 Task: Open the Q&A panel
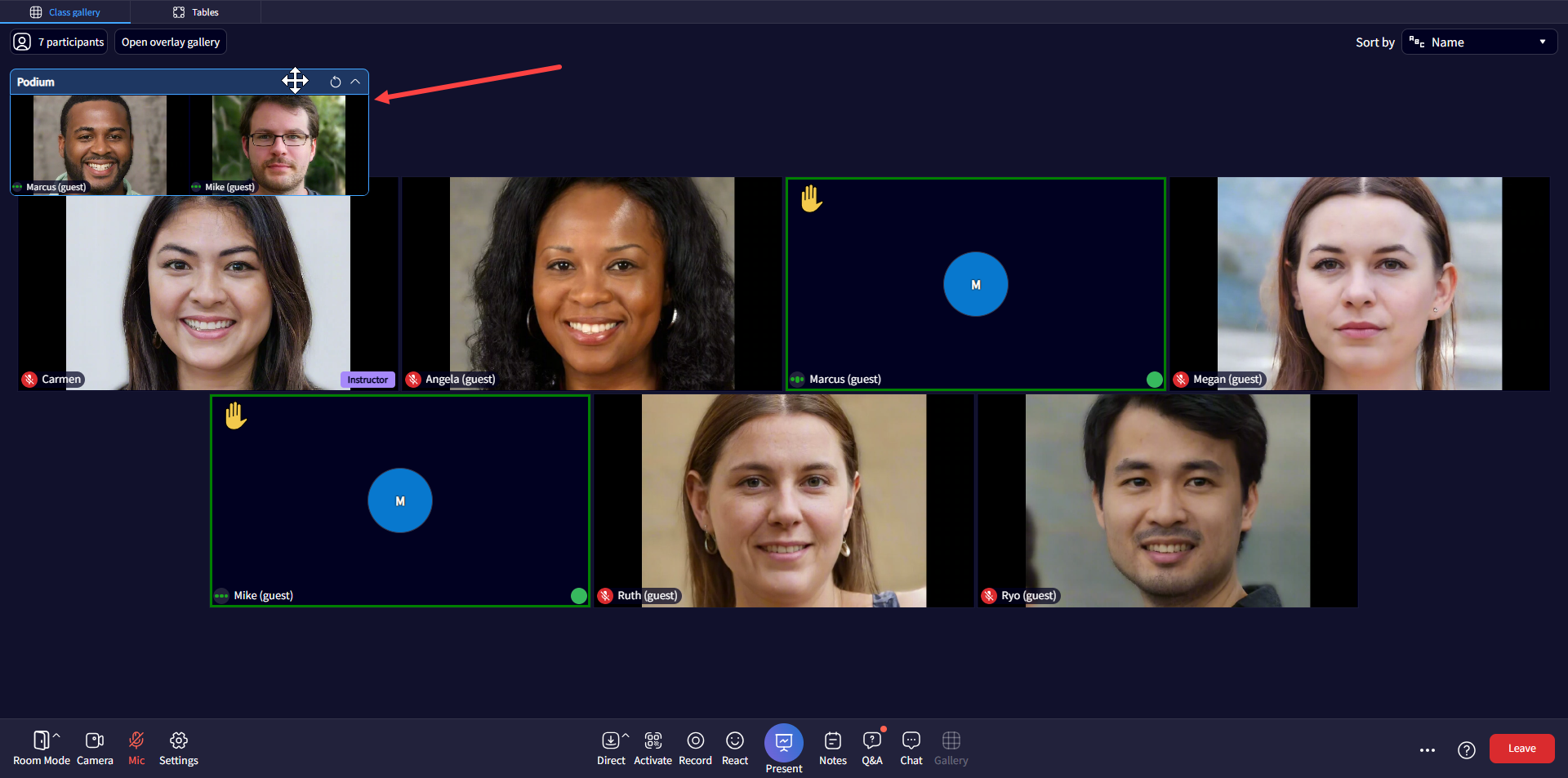pos(872,748)
